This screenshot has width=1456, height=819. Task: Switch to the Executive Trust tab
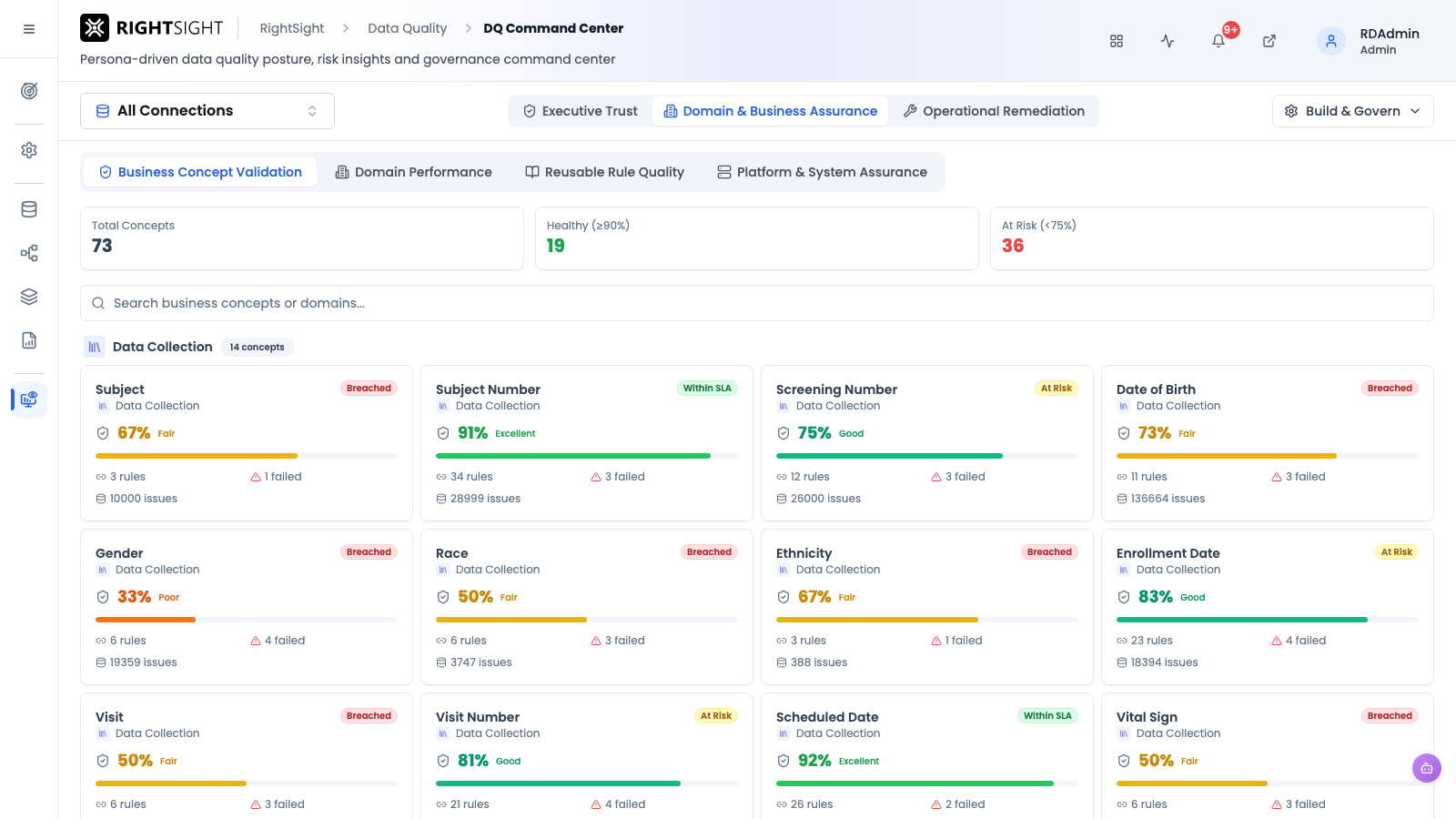point(581,111)
